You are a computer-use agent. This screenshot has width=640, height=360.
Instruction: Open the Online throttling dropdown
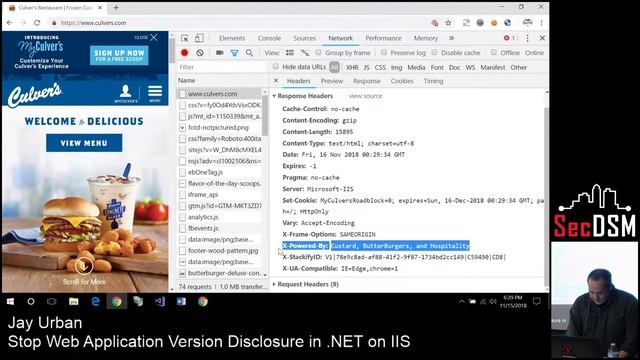[x=534, y=53]
